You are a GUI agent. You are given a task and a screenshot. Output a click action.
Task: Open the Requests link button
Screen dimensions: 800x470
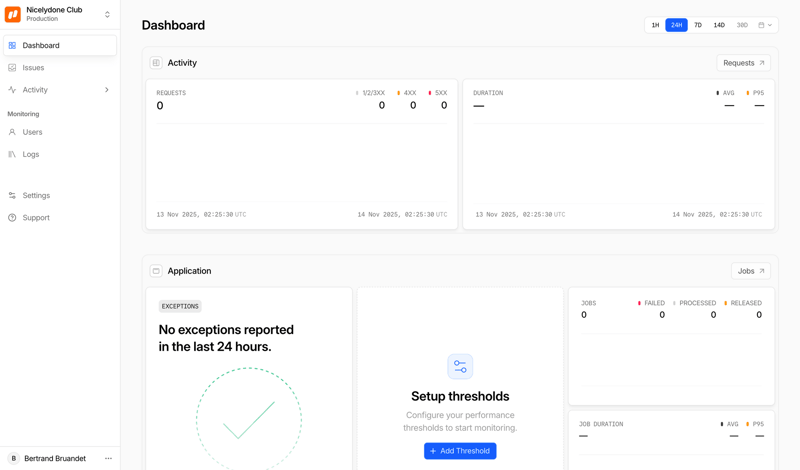(743, 63)
